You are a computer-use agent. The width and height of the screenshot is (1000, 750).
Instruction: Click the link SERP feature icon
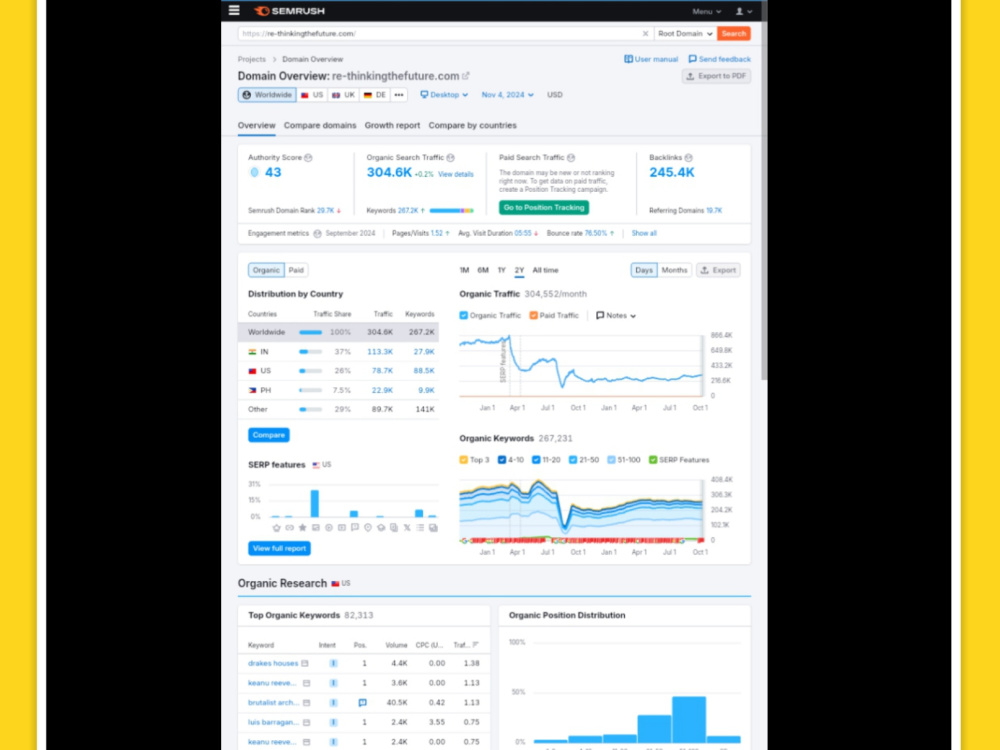[x=289, y=527]
